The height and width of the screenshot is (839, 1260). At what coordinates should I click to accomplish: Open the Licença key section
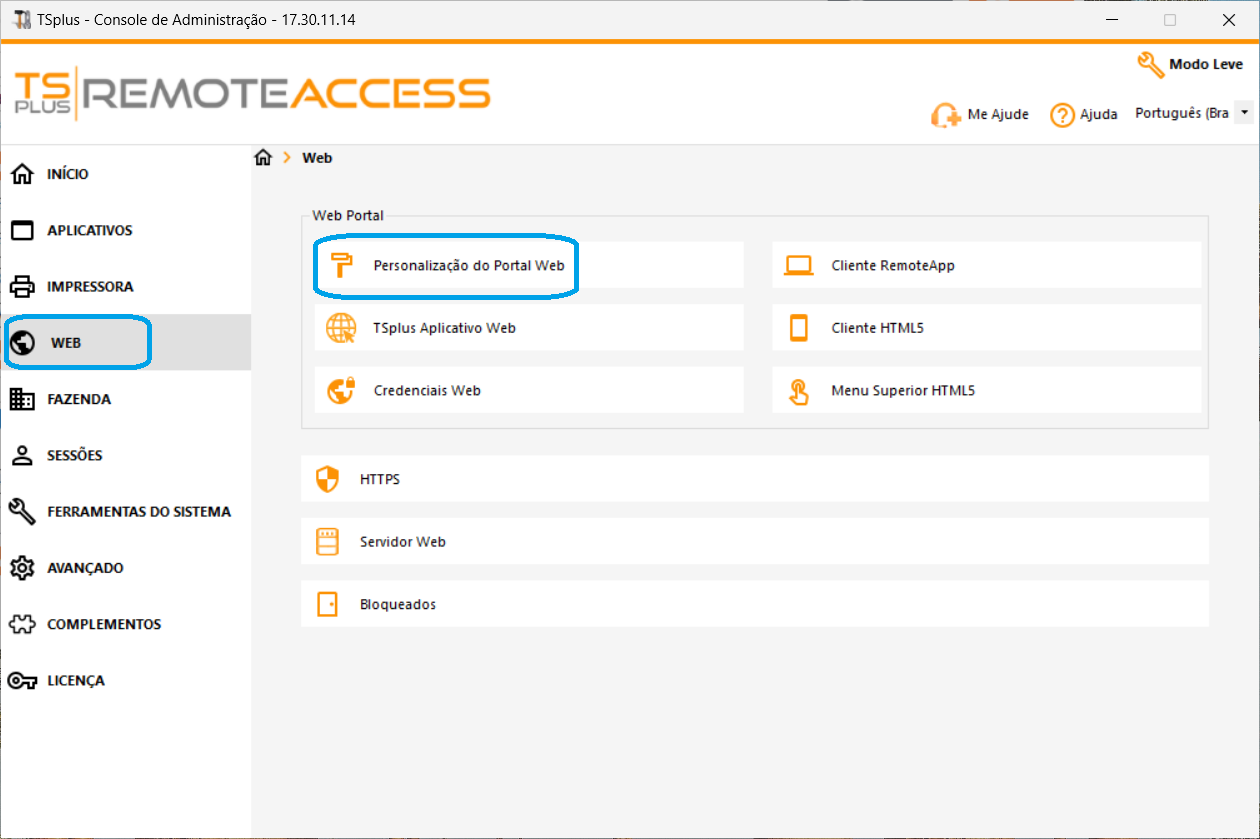(75, 681)
